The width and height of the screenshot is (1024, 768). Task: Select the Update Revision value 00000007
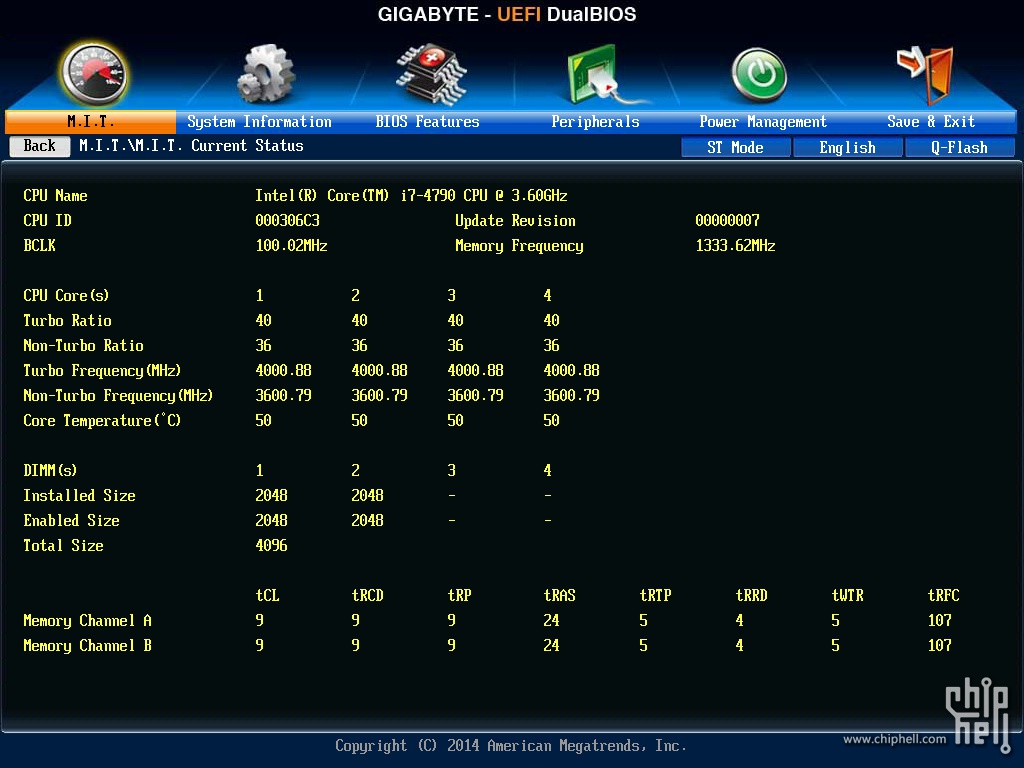(728, 221)
